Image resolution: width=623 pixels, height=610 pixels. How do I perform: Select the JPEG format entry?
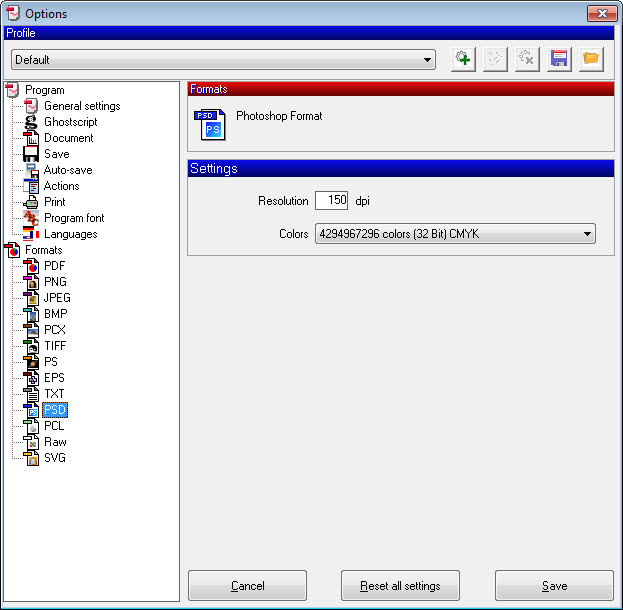[57, 298]
